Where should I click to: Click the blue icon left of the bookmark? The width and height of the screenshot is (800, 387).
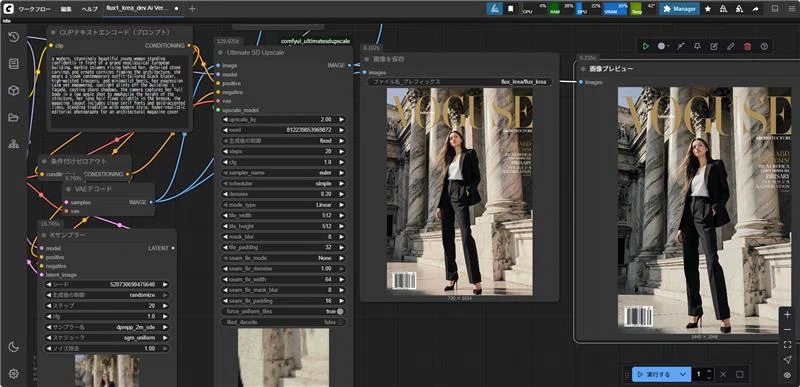click(x=494, y=9)
